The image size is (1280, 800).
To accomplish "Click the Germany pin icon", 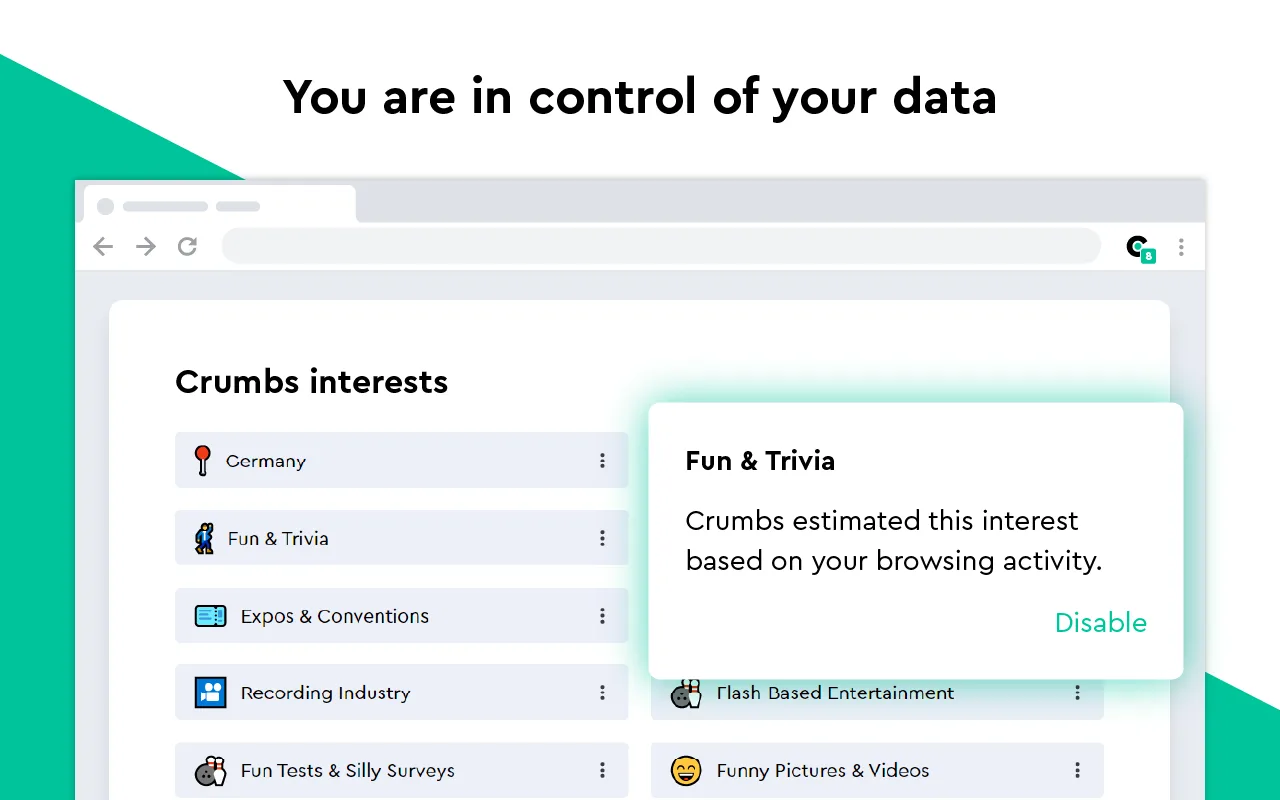I will (203, 460).
